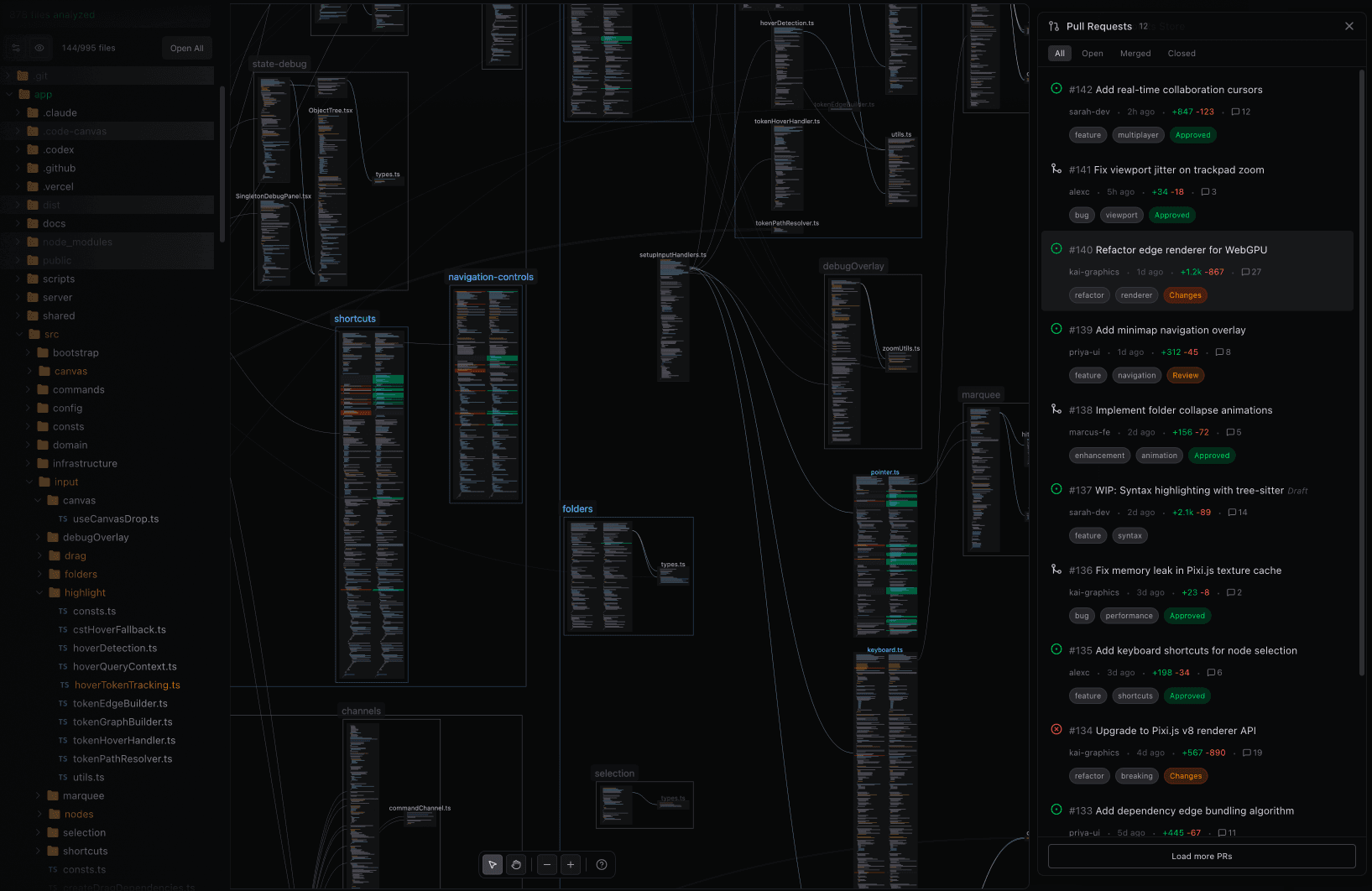This screenshot has height=891, width=1372.
Task: Open the filter settings icon above file tree
Action: tap(15, 48)
